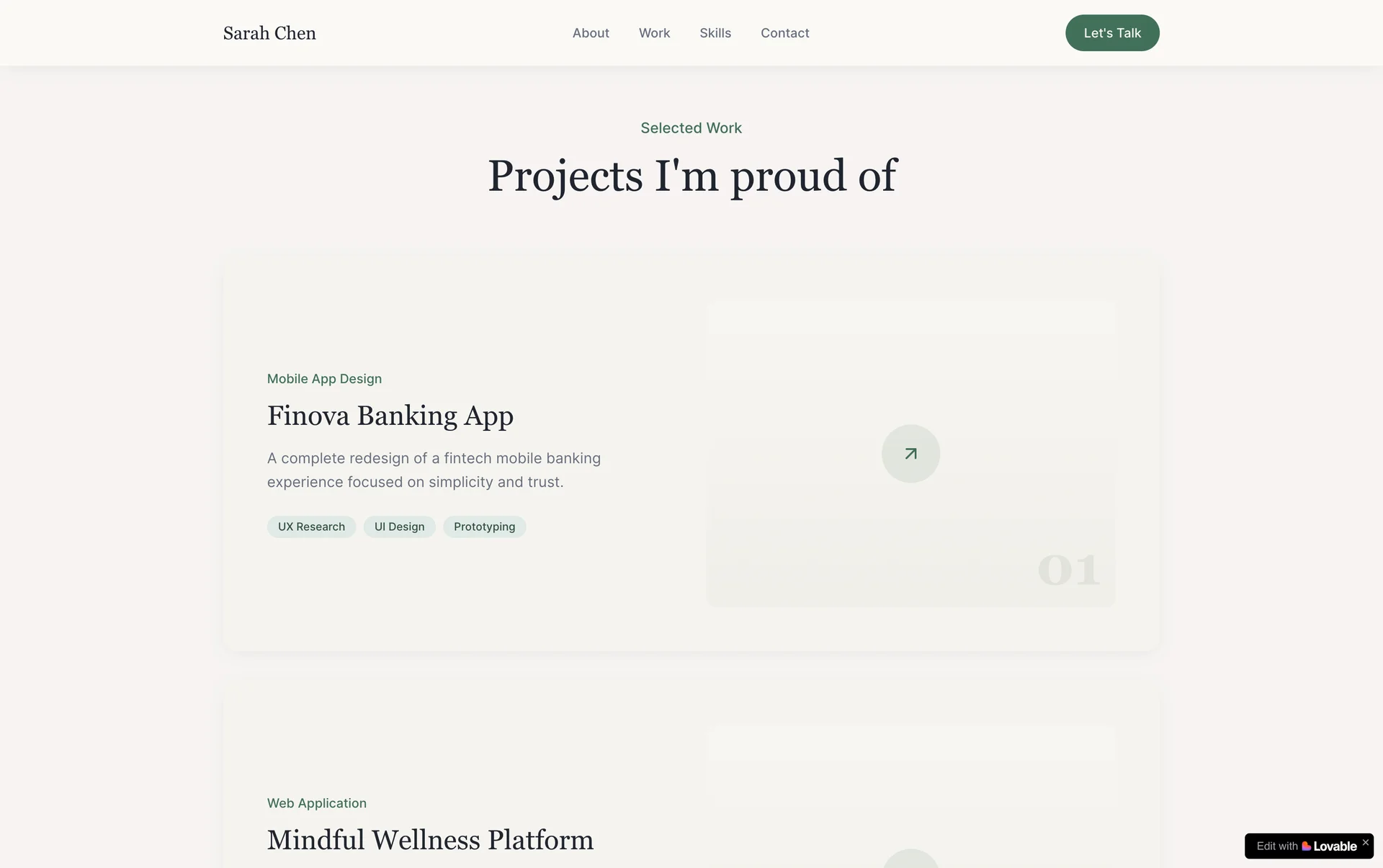This screenshot has width=1383, height=868.
Task: Click the Mobile App Design category label
Action: point(324,379)
